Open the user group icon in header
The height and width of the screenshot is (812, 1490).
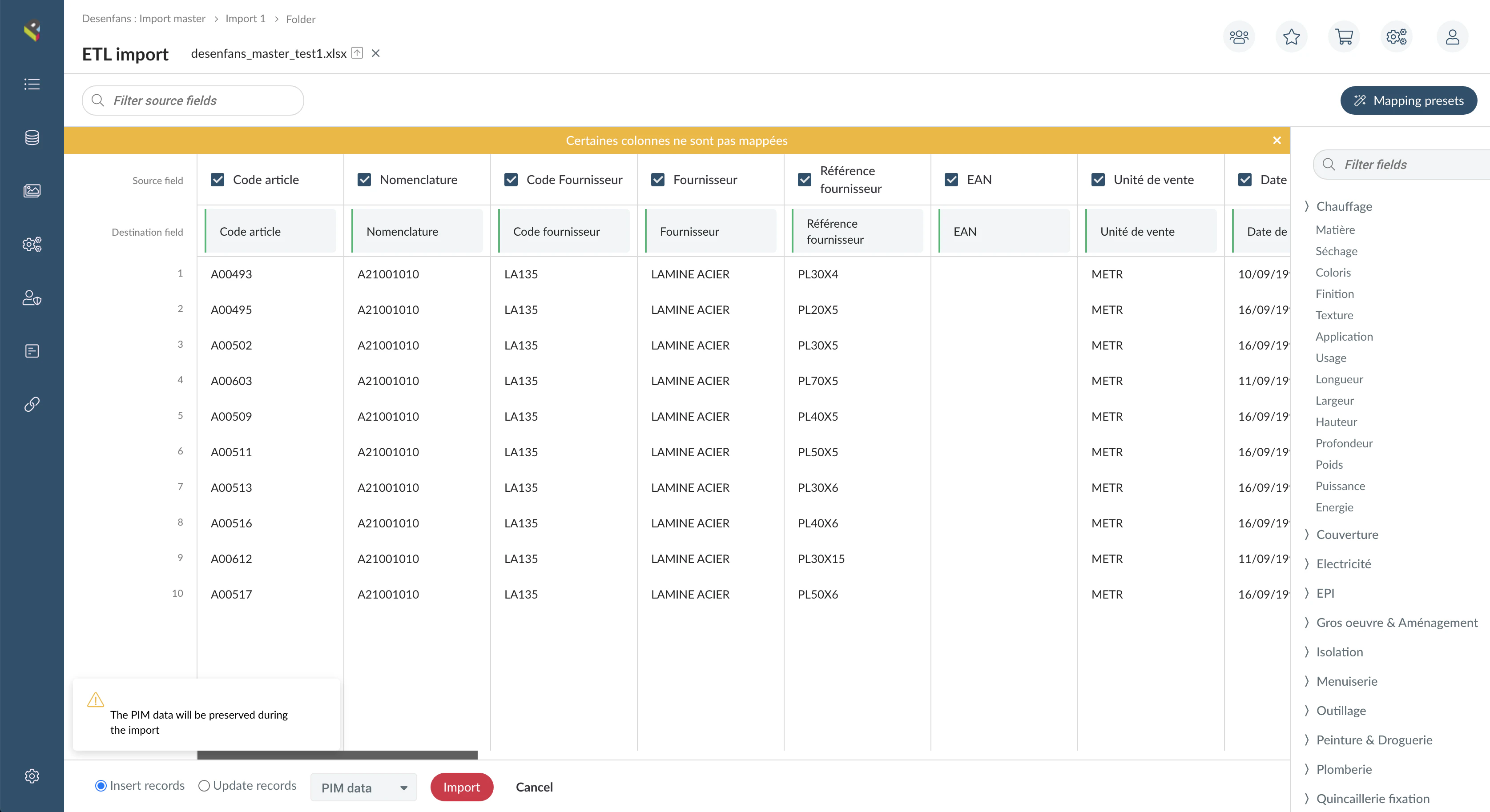[1238, 37]
